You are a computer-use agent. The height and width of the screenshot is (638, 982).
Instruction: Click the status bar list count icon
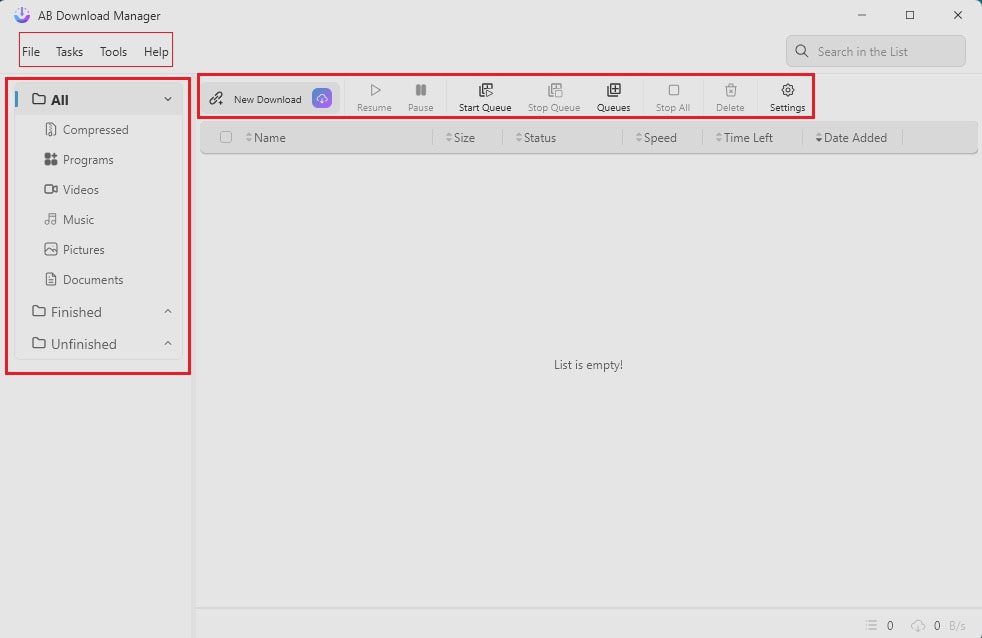coord(871,625)
